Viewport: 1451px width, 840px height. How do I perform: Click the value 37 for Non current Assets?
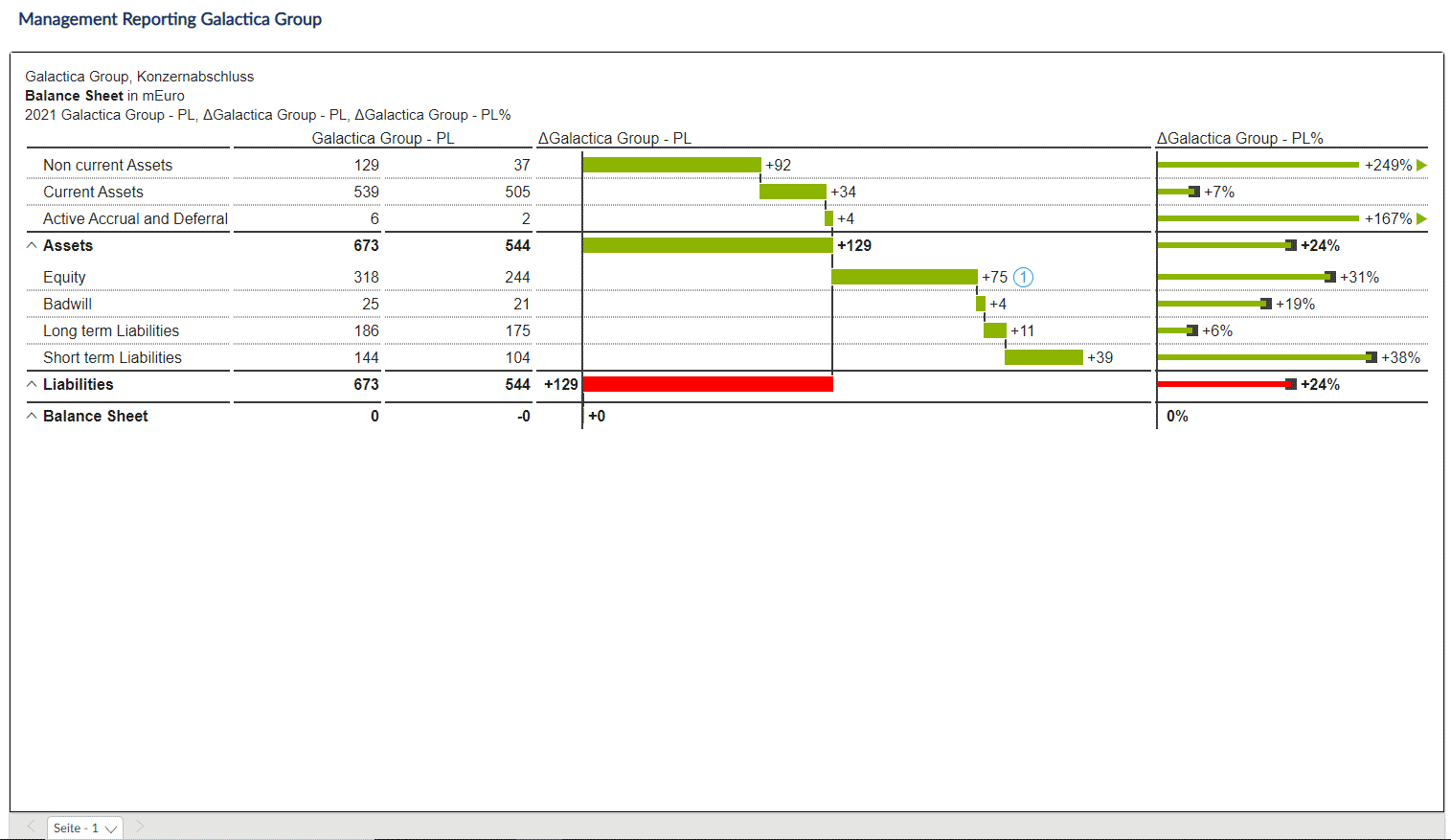tap(522, 165)
